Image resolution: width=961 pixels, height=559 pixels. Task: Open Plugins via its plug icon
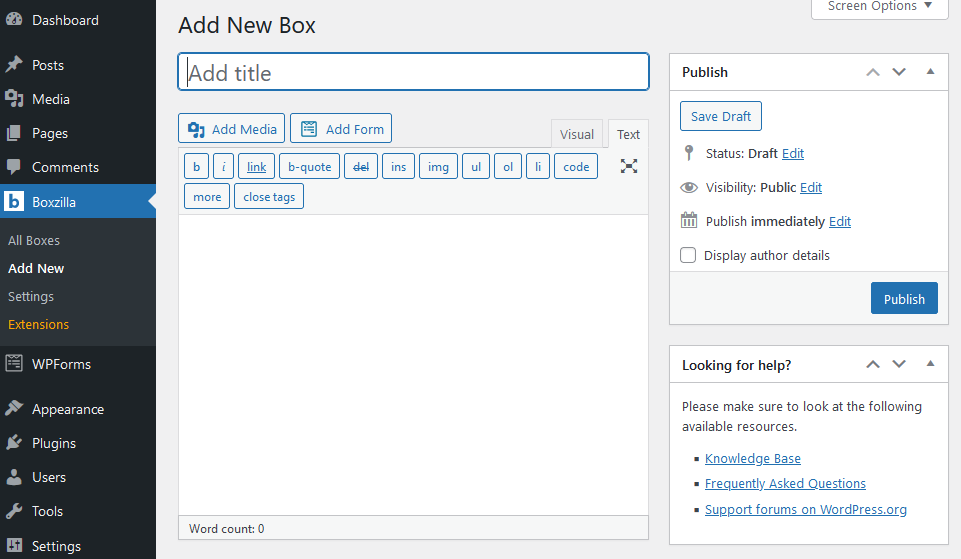click(x=14, y=443)
